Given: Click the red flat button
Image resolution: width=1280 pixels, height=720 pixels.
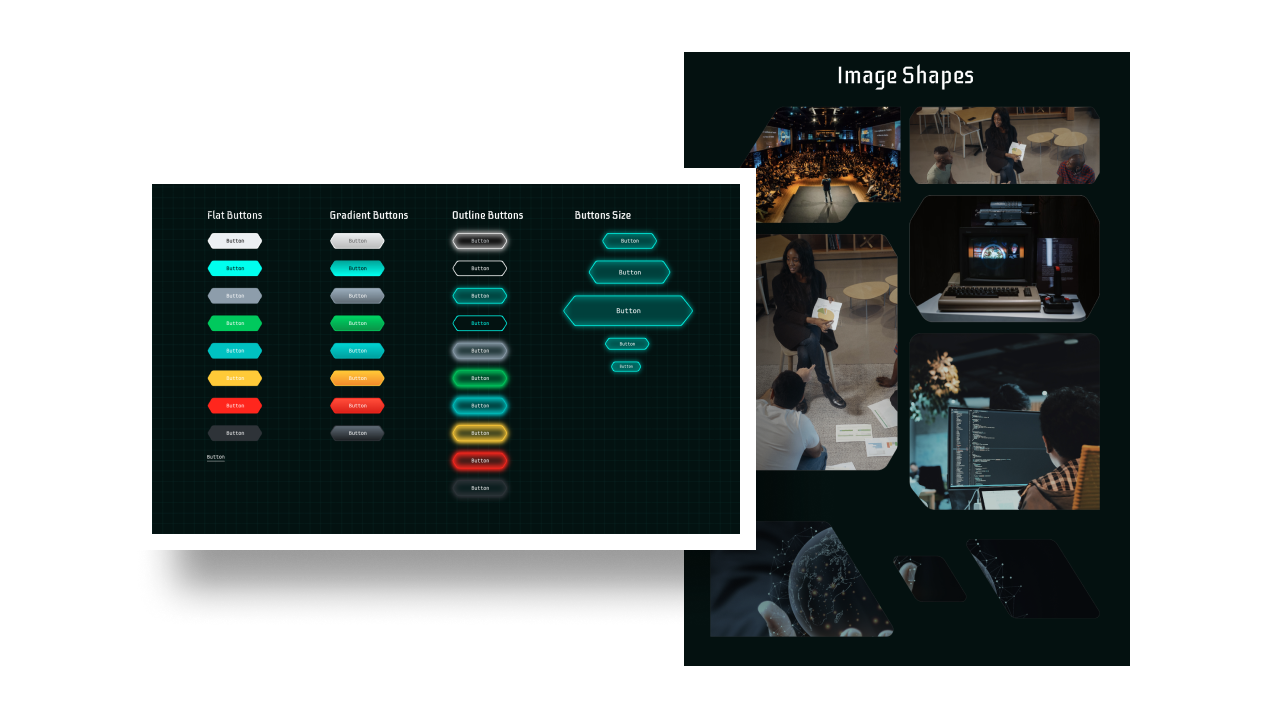Looking at the screenshot, I should [x=235, y=406].
